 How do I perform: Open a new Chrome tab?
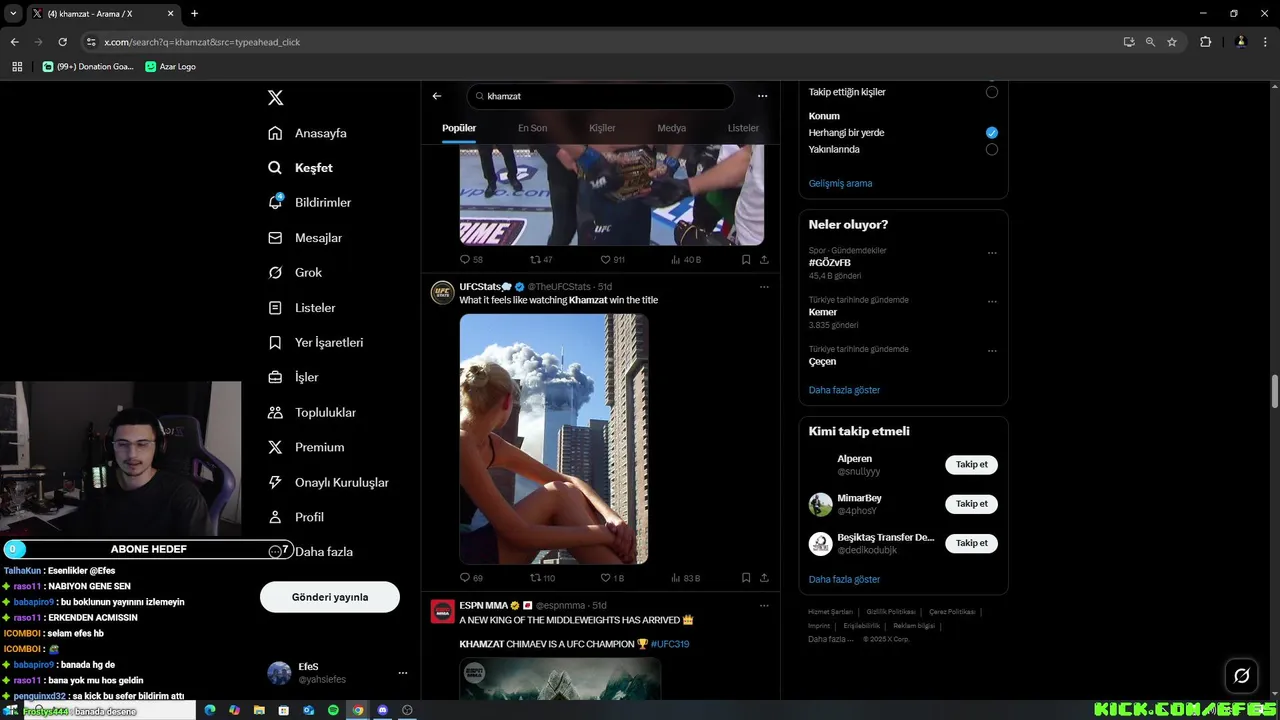click(x=194, y=13)
